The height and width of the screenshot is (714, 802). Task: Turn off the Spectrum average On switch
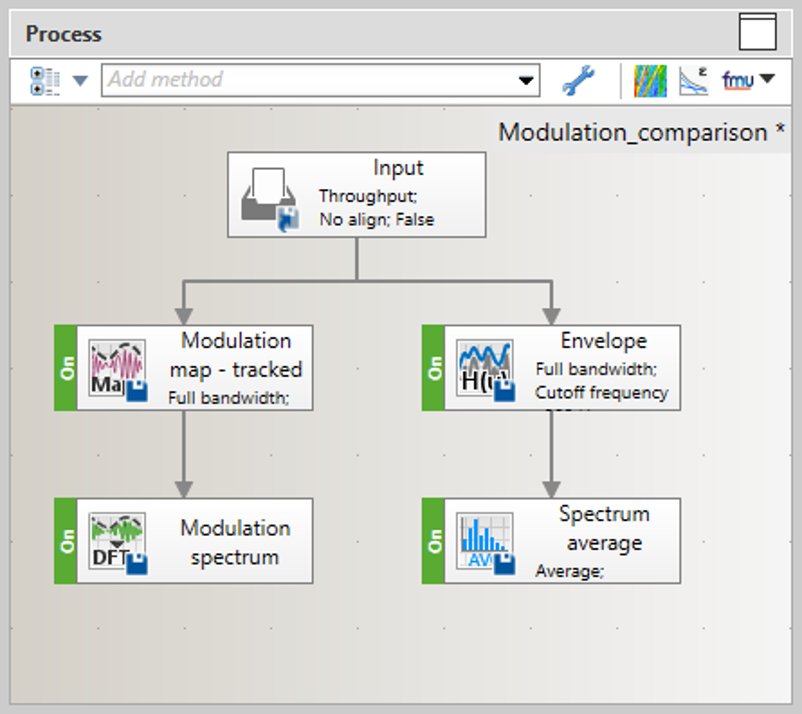tap(433, 541)
